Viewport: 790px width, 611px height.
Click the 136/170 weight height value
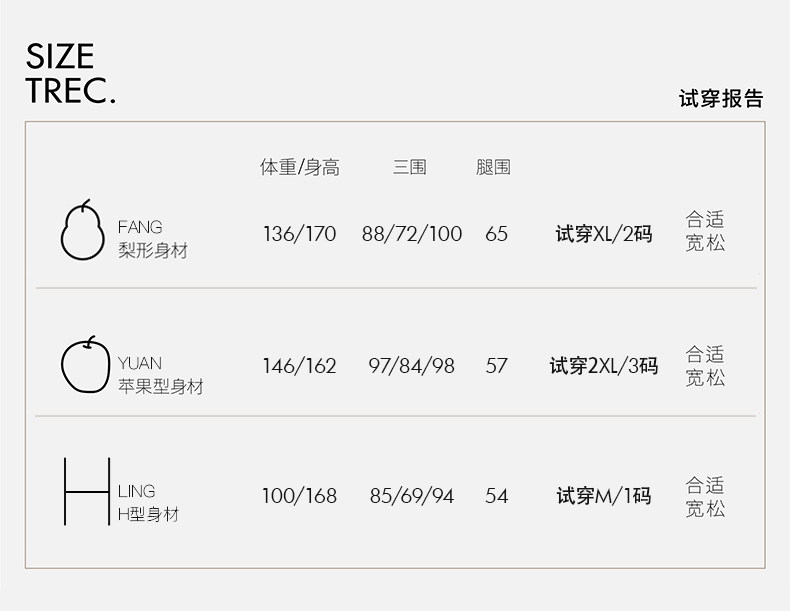coord(300,235)
